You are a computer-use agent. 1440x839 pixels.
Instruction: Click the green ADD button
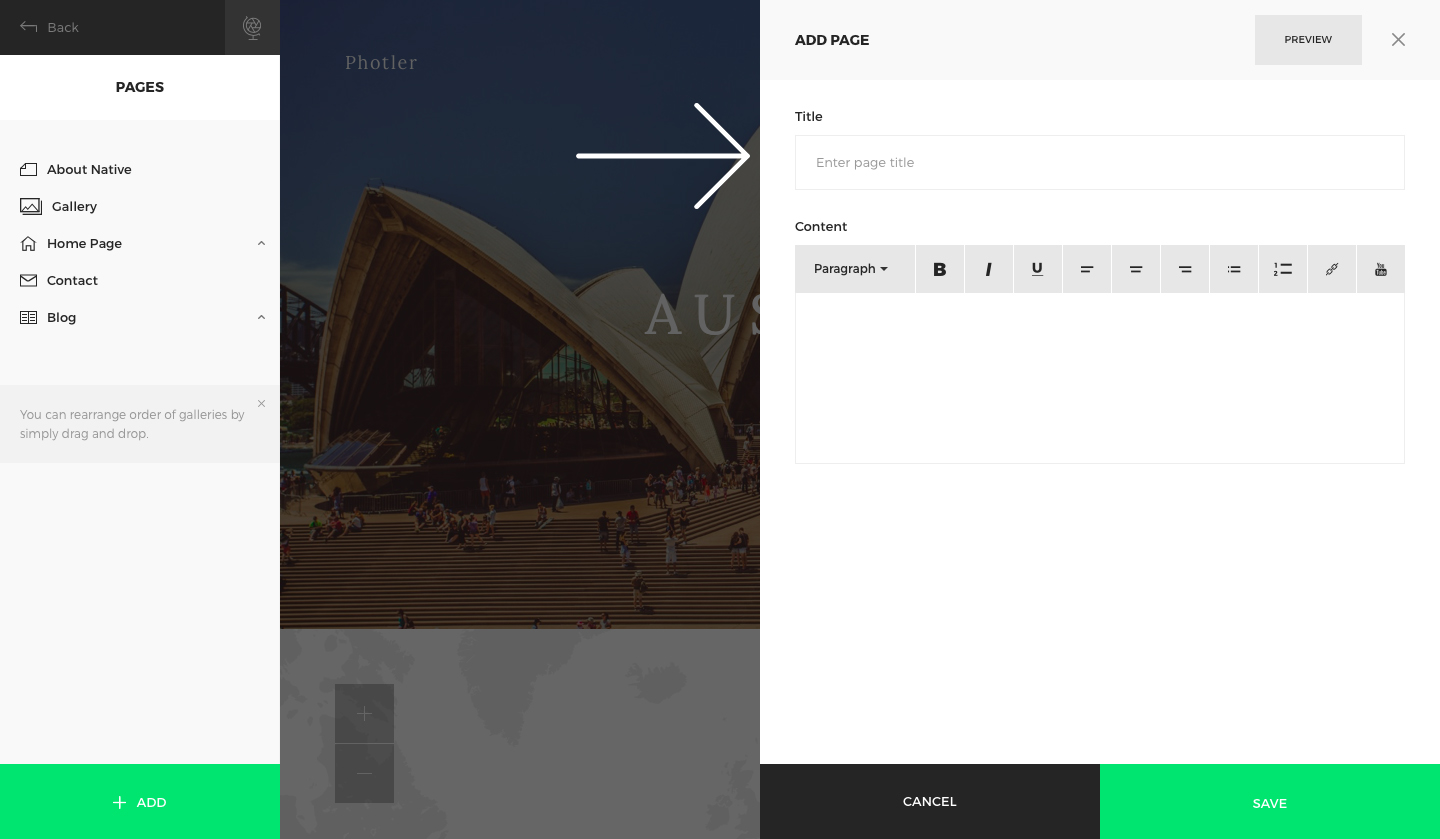tap(140, 802)
